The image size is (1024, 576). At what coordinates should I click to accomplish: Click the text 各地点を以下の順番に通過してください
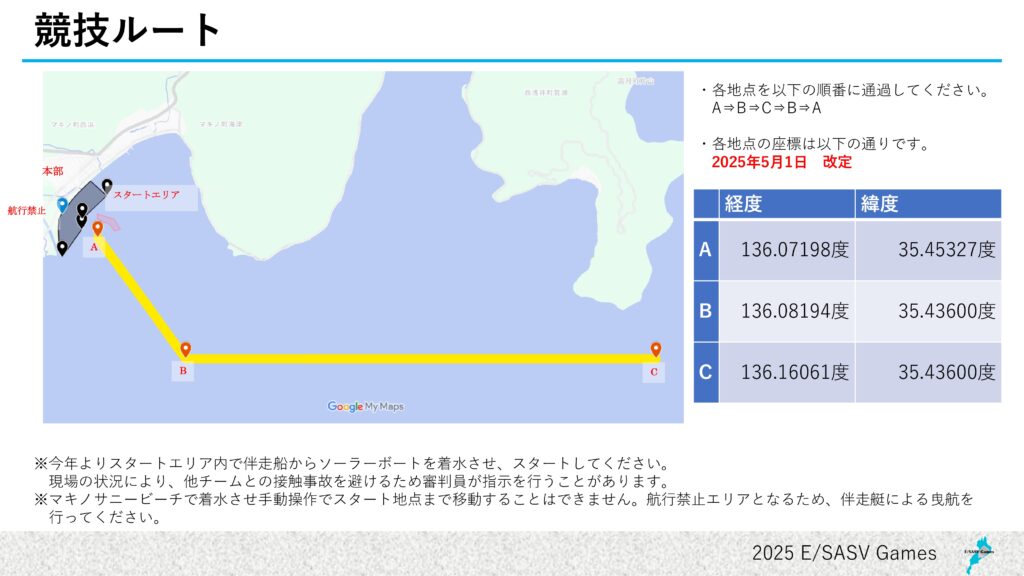(852, 89)
